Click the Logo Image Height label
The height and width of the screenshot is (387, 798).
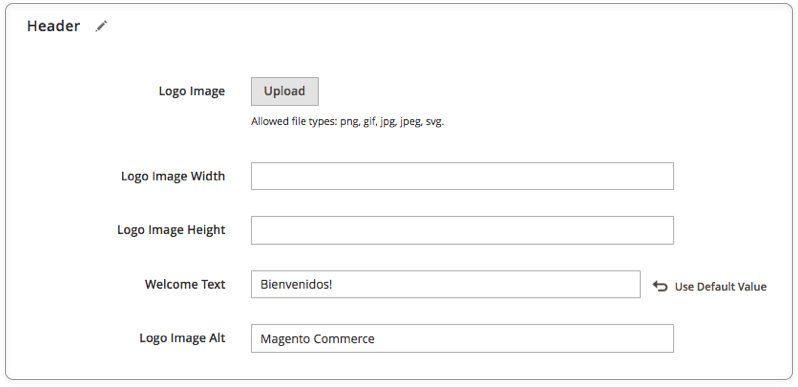[x=171, y=230]
